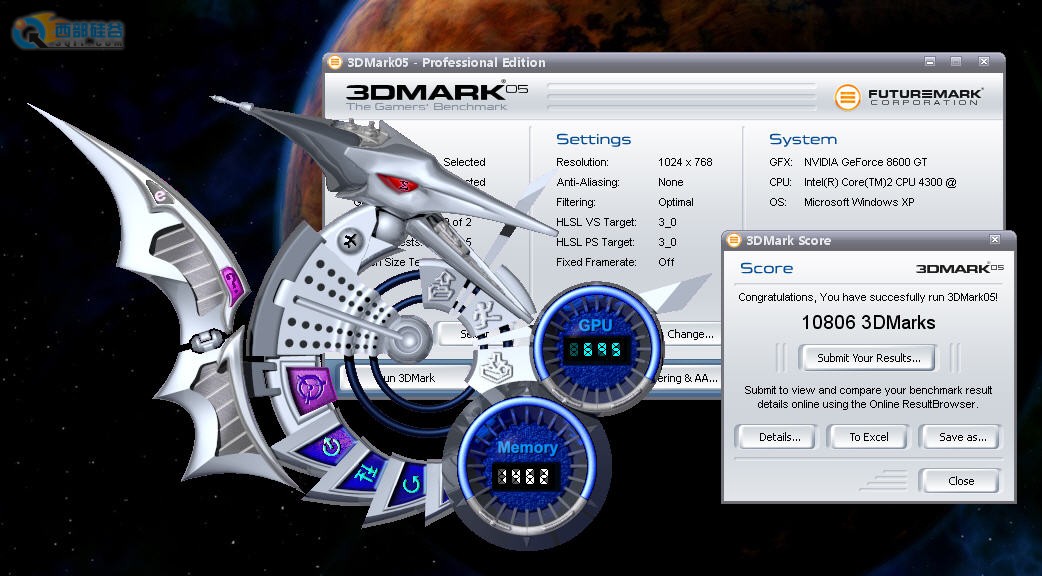1042x576 pixels.
Task: Minimize the 3DMark05 Professional Edition window
Action: tap(930, 62)
